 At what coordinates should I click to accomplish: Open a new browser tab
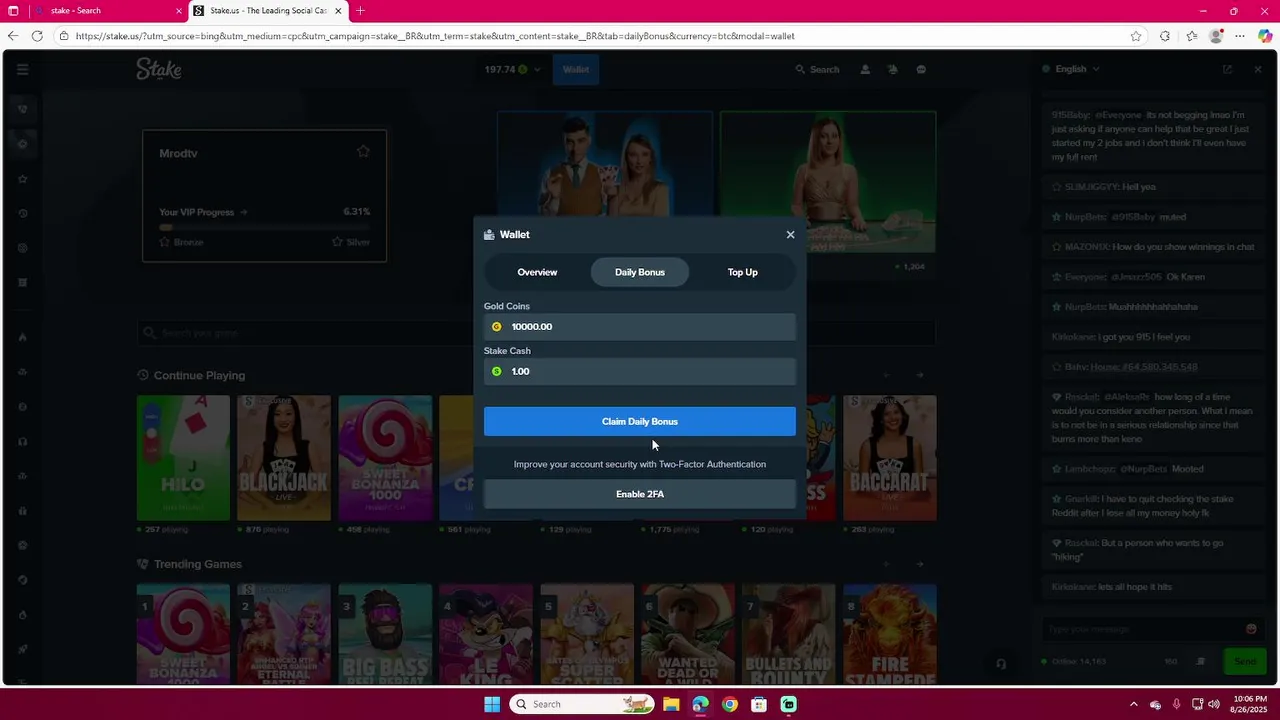pyautogui.click(x=360, y=11)
